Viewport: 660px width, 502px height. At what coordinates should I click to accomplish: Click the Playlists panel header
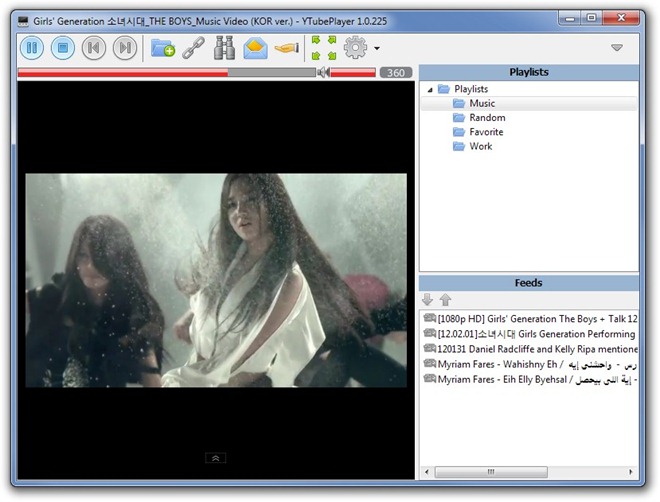529,72
